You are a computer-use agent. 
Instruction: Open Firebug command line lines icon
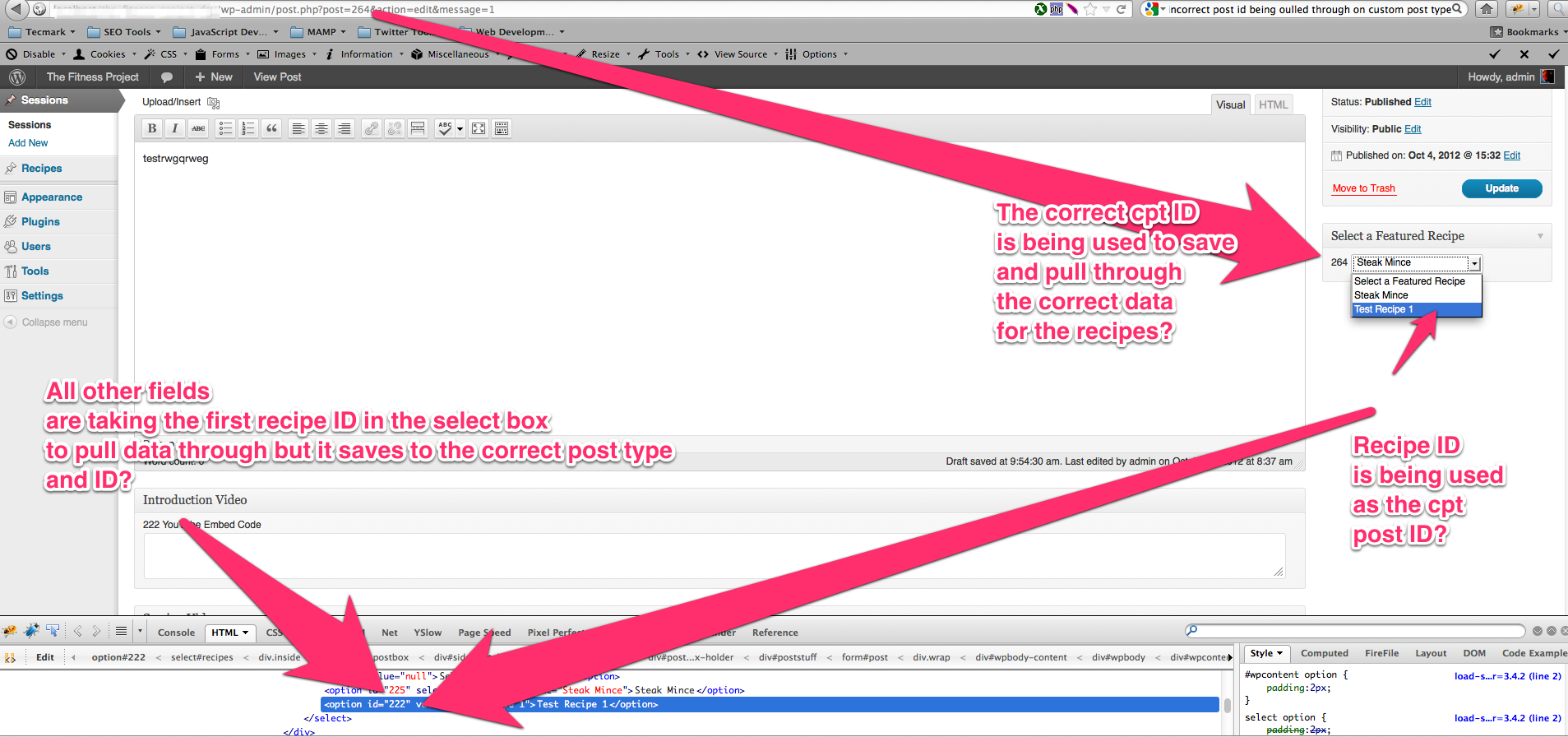(121, 631)
